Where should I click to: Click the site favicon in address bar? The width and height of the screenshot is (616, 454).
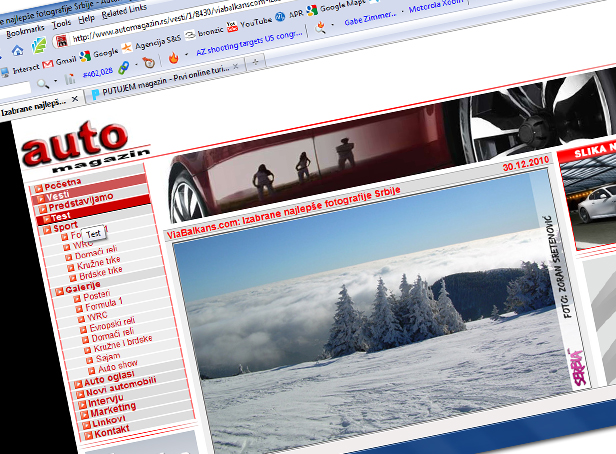(x=61, y=41)
